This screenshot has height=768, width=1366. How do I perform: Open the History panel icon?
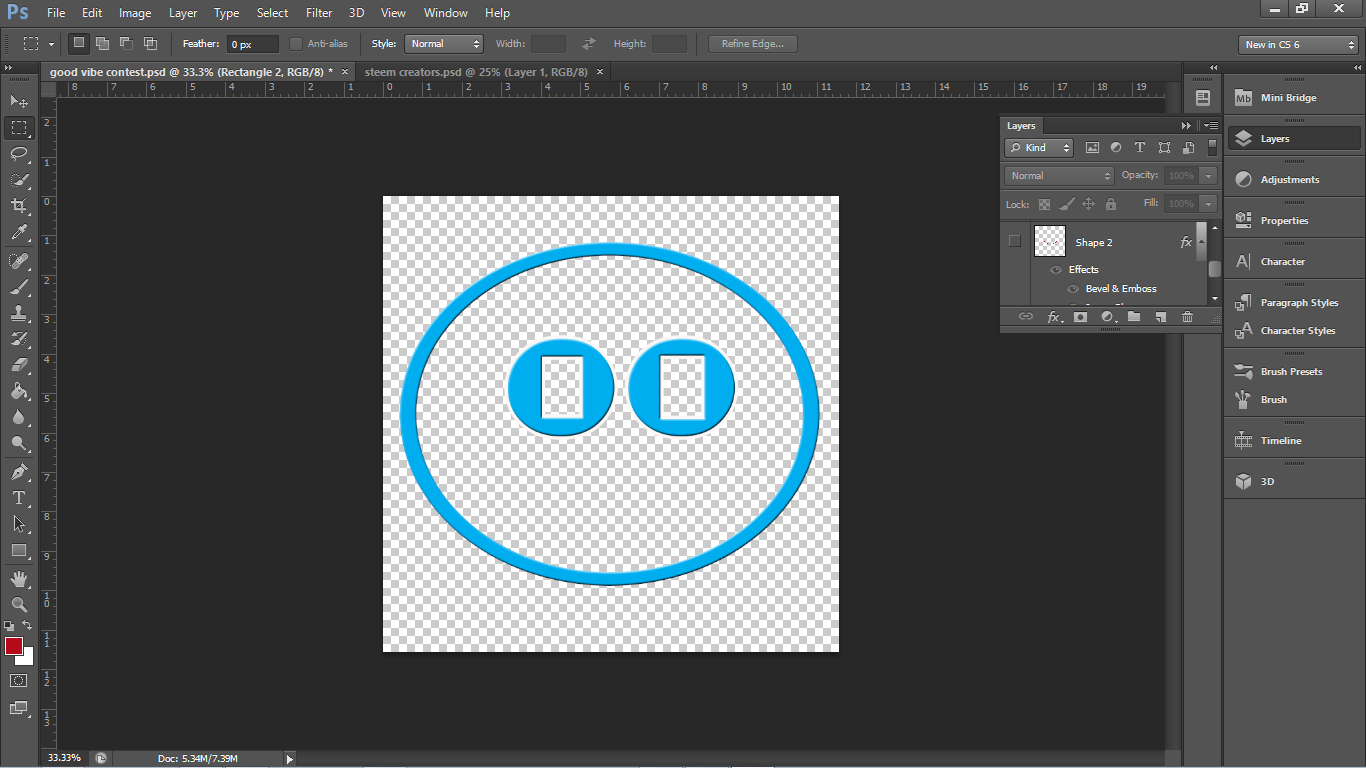[1203, 98]
